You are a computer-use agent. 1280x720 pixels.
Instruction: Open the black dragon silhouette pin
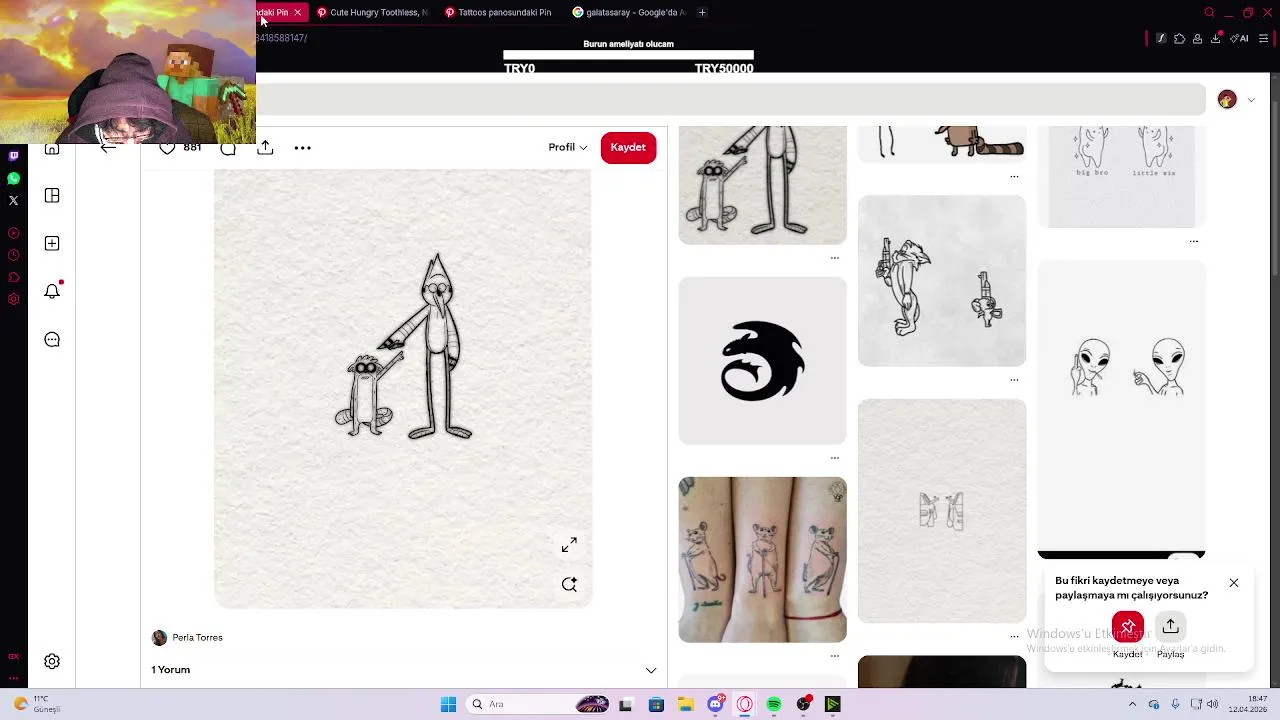[762, 361]
